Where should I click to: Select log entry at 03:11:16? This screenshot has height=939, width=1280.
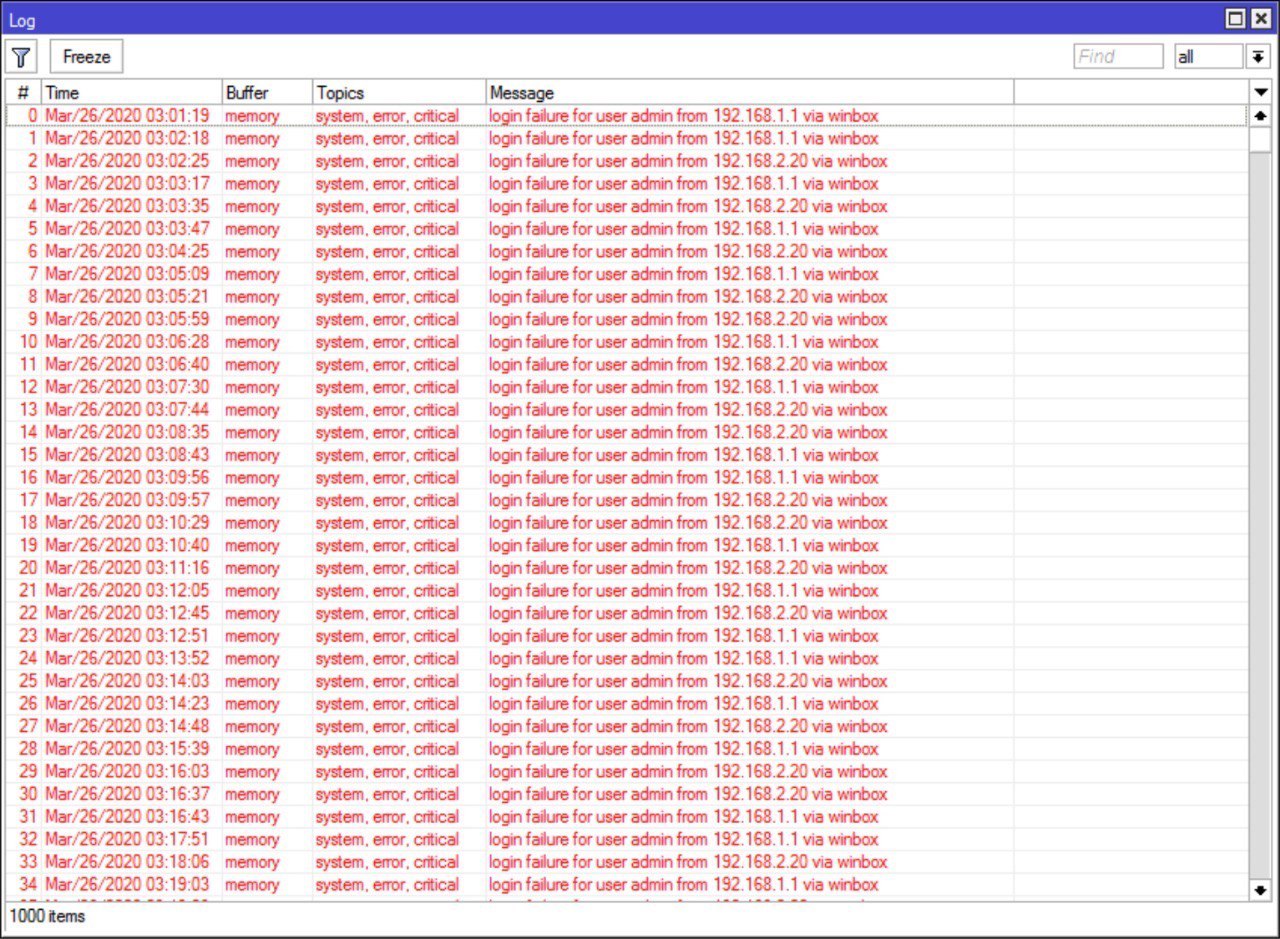(627, 568)
